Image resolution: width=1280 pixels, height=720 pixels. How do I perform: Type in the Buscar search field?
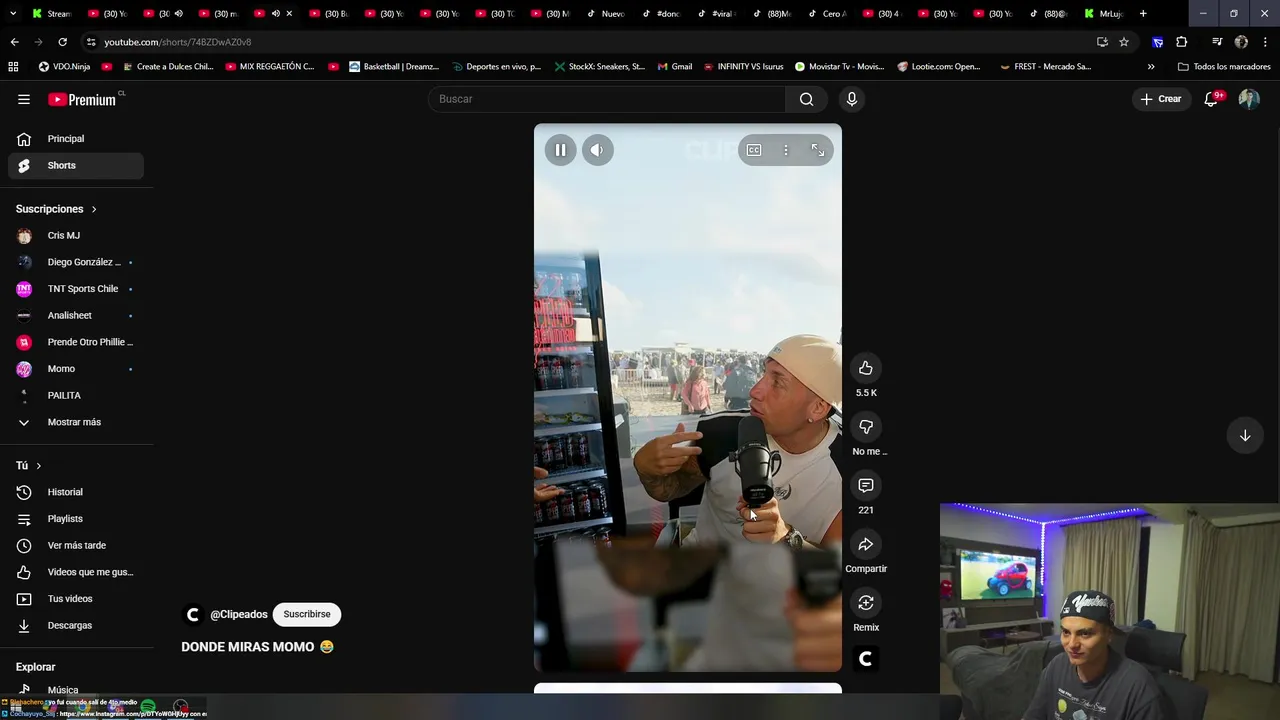coord(607,99)
